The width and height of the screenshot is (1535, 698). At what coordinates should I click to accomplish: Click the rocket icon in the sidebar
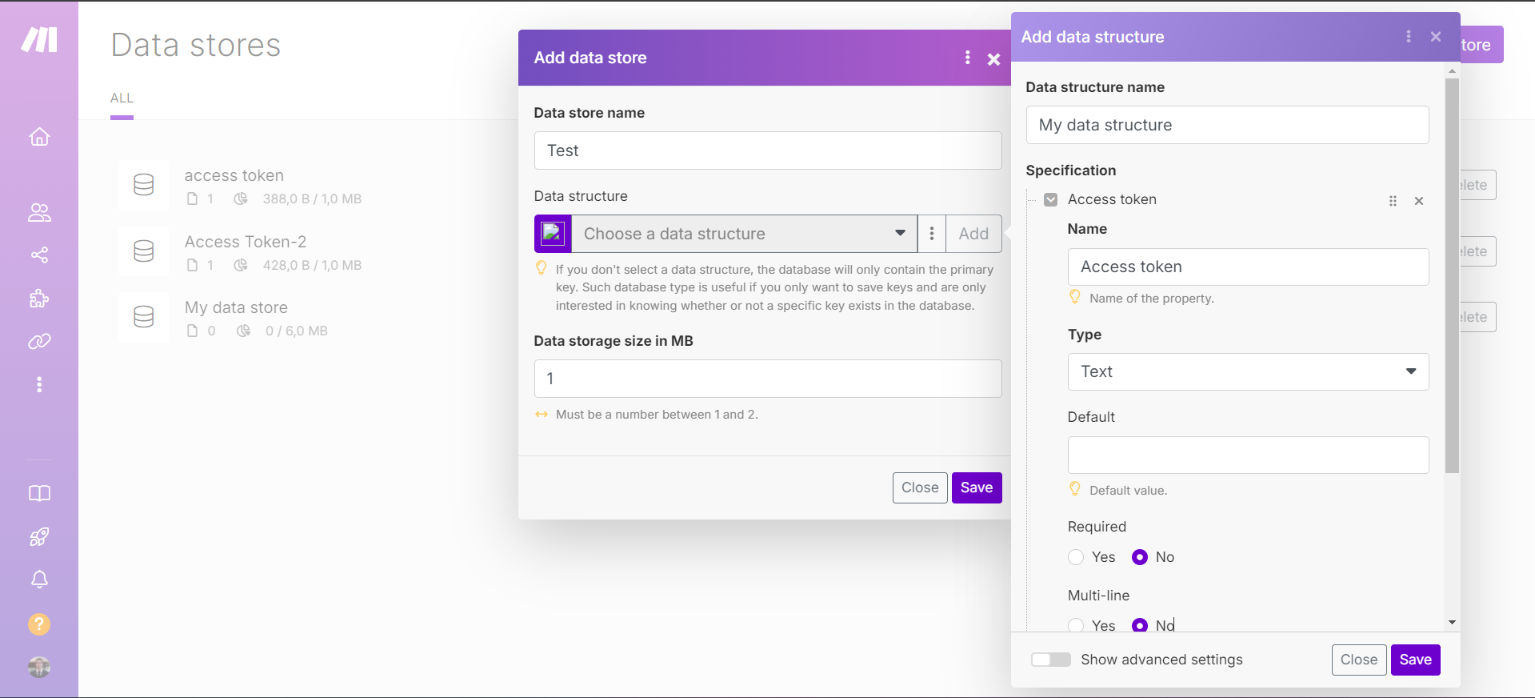(39, 537)
